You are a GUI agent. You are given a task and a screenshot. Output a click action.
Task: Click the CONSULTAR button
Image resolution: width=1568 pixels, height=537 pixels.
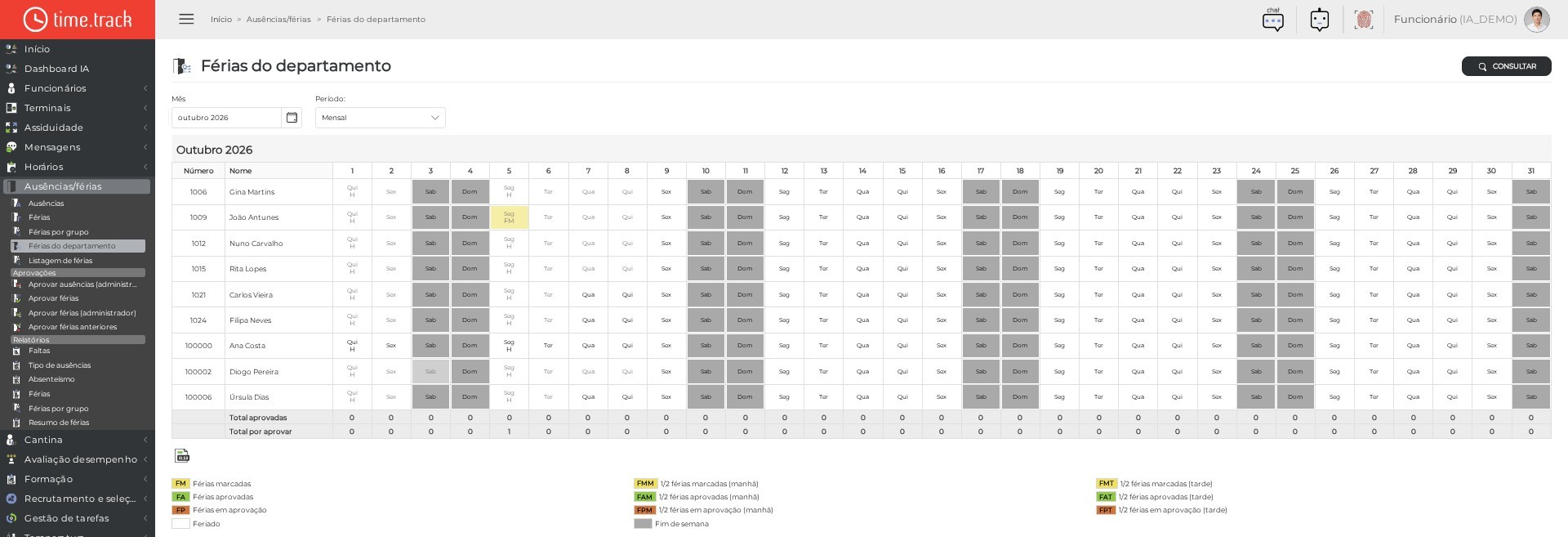coord(1506,66)
